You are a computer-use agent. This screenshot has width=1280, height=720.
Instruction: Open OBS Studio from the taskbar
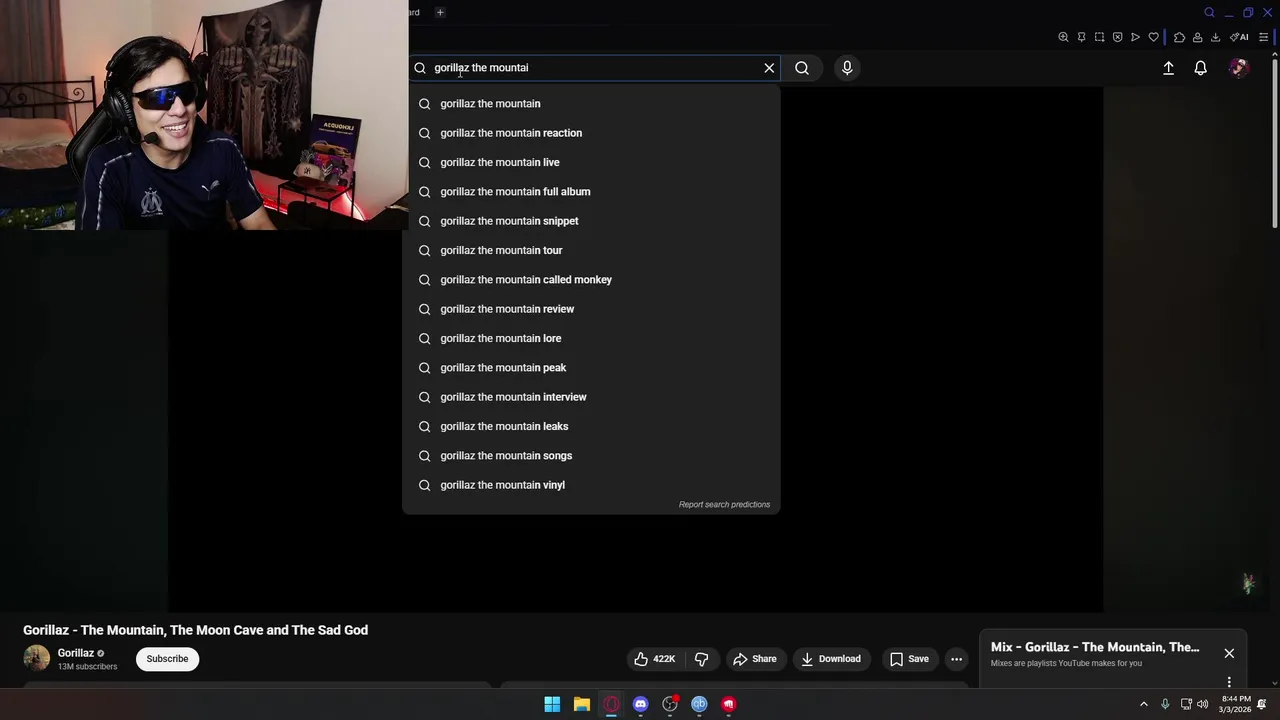click(670, 704)
